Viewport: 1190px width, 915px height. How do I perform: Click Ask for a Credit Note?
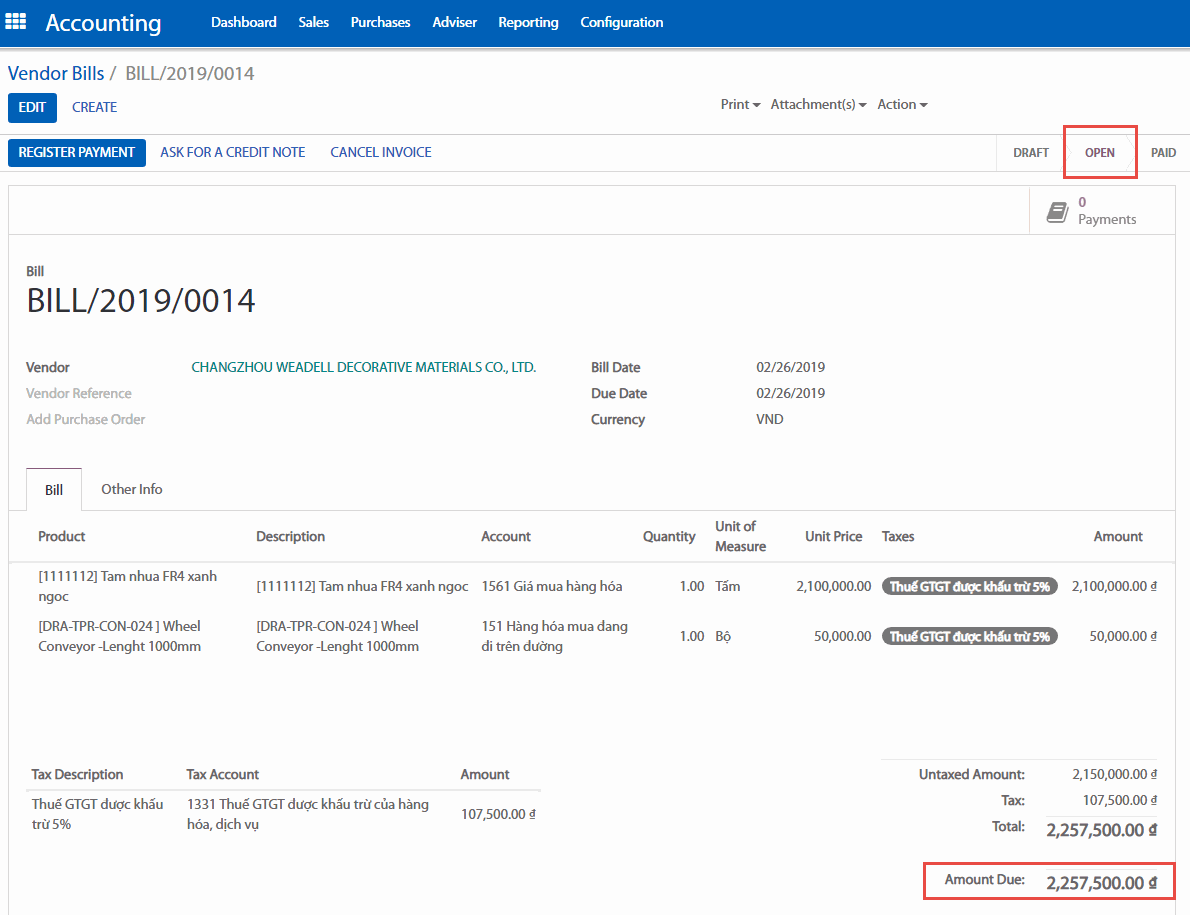click(232, 153)
